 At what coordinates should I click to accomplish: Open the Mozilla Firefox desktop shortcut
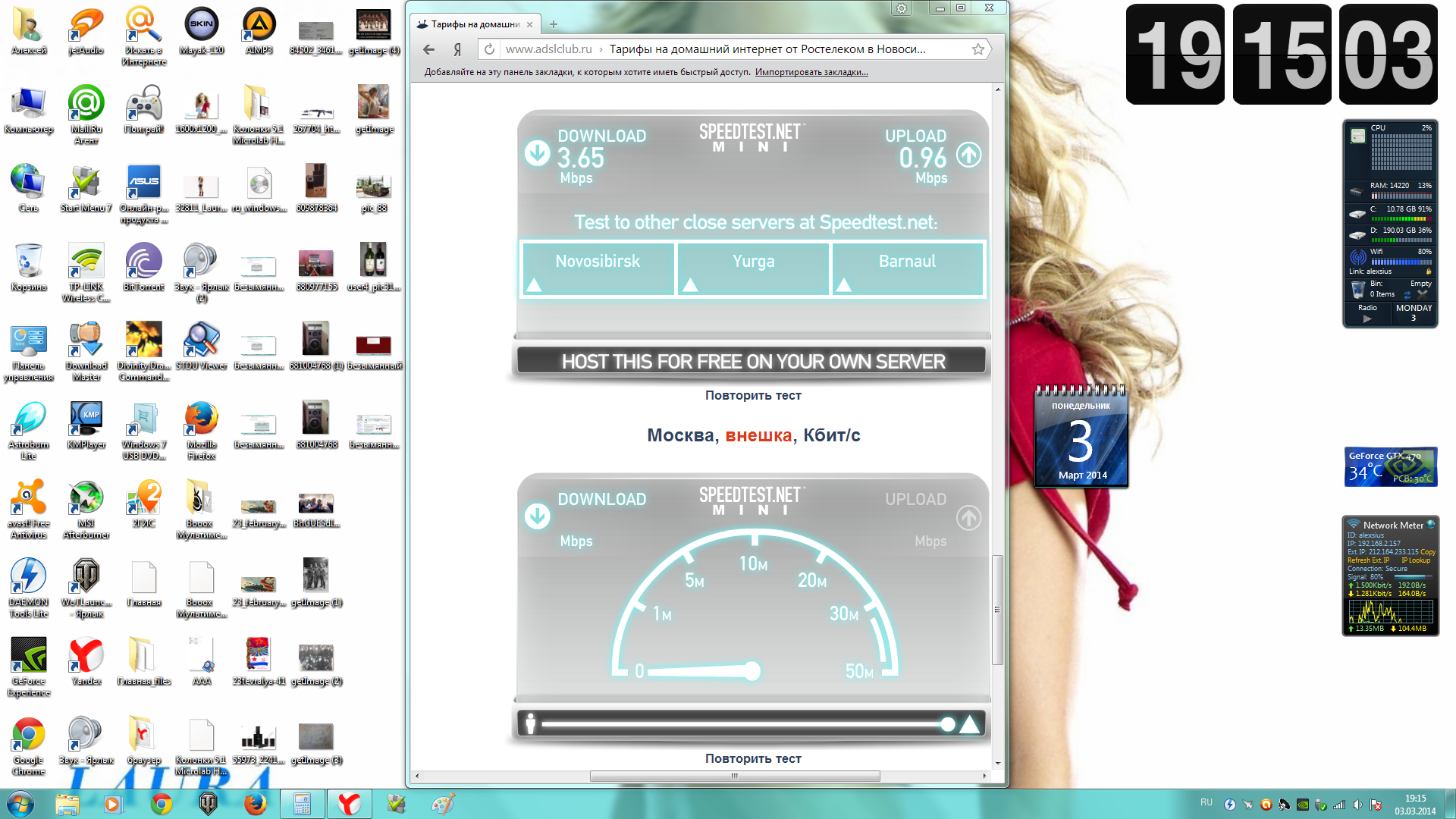coord(201,429)
